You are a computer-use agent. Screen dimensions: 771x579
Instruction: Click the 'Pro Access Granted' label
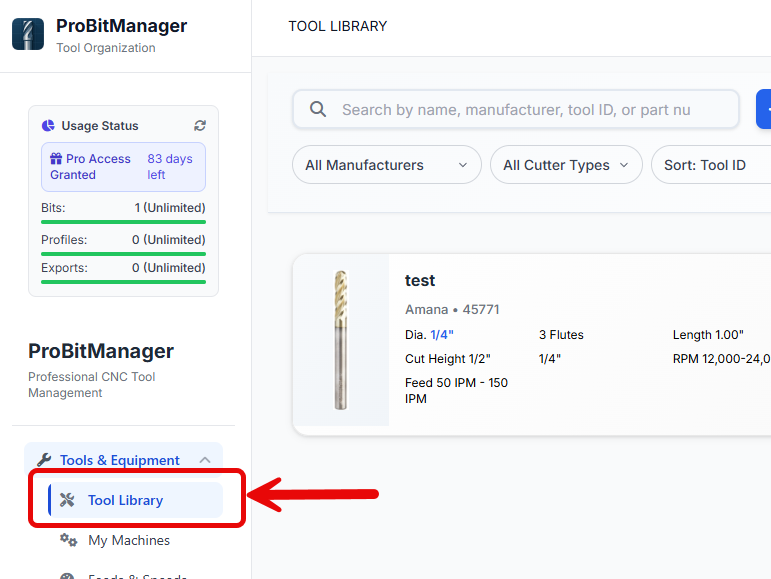click(x=90, y=167)
